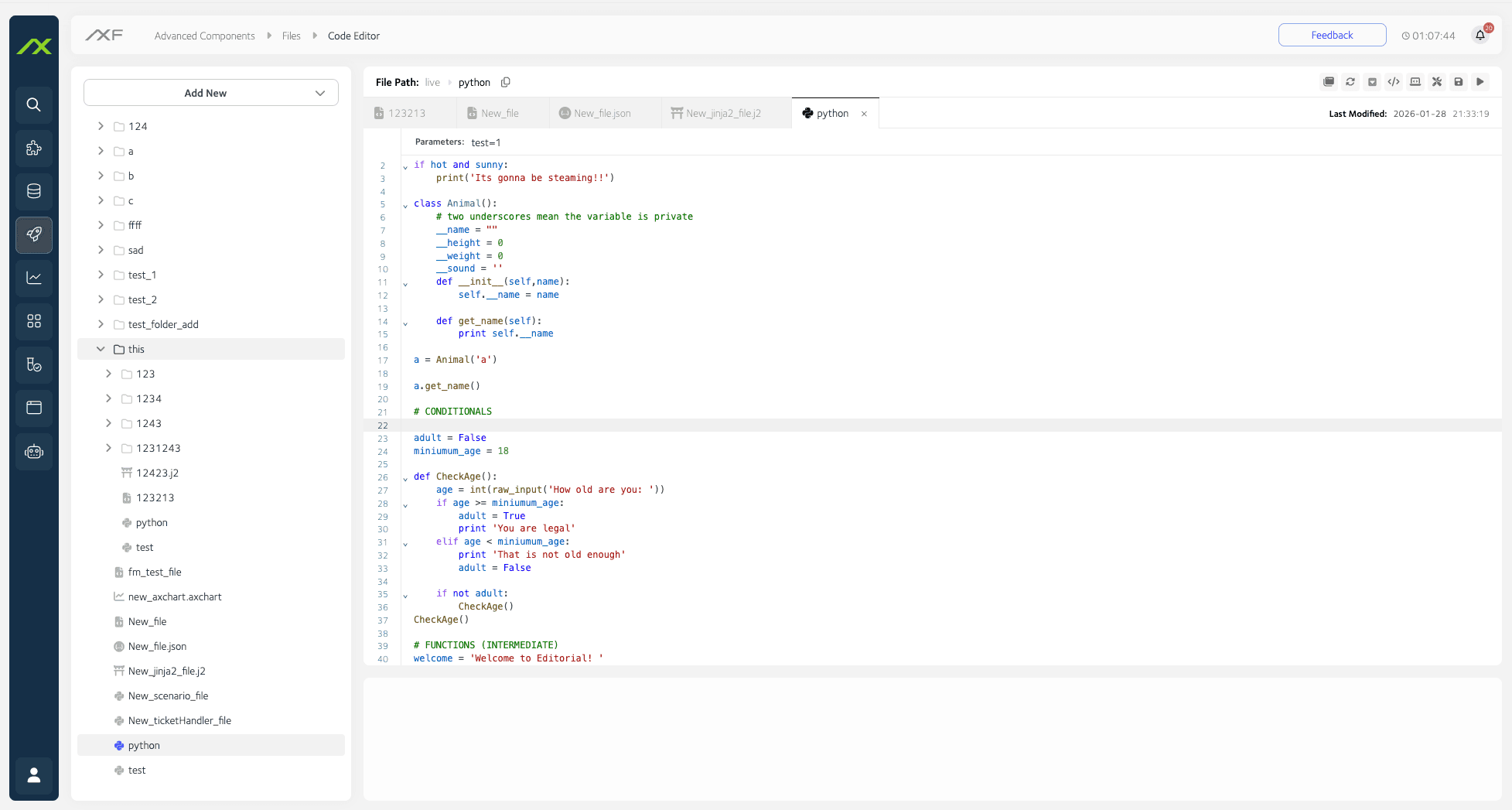Run the code with the play icon

click(1480, 82)
